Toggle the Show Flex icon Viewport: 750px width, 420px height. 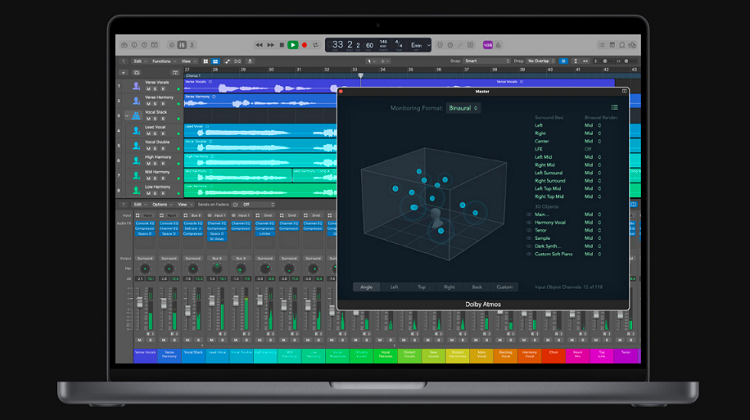click(238, 61)
